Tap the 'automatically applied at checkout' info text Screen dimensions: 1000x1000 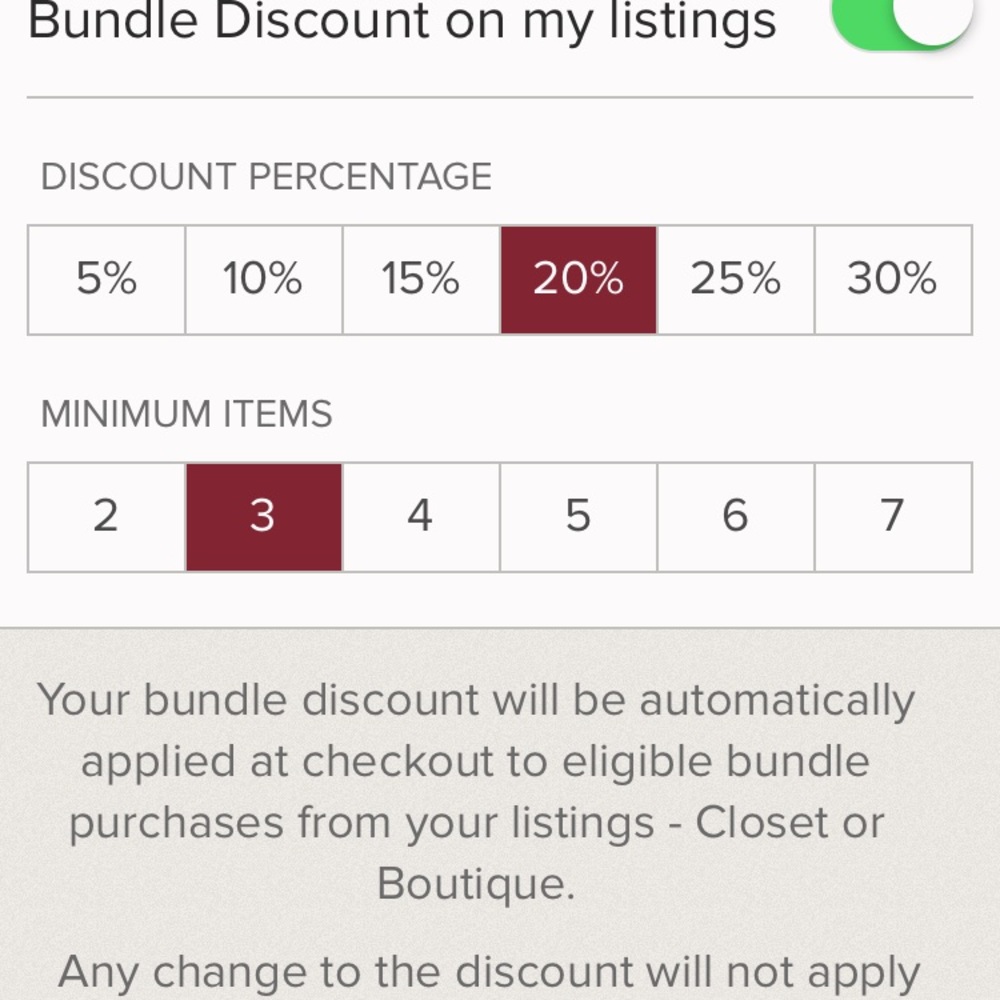[476, 730]
